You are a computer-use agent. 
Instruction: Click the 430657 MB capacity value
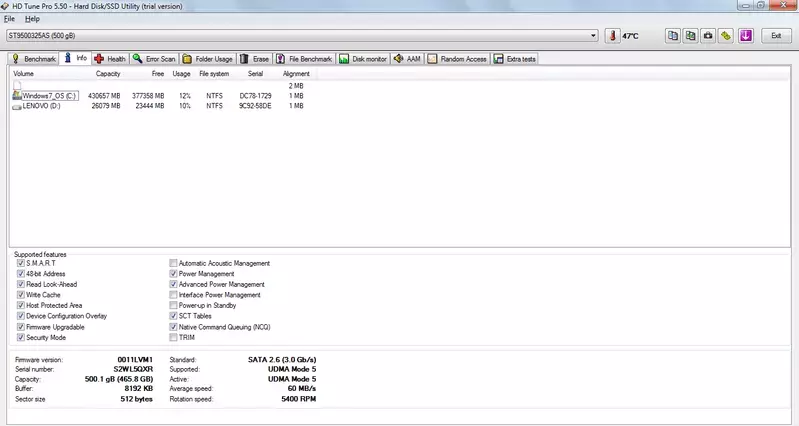[x=104, y=96]
